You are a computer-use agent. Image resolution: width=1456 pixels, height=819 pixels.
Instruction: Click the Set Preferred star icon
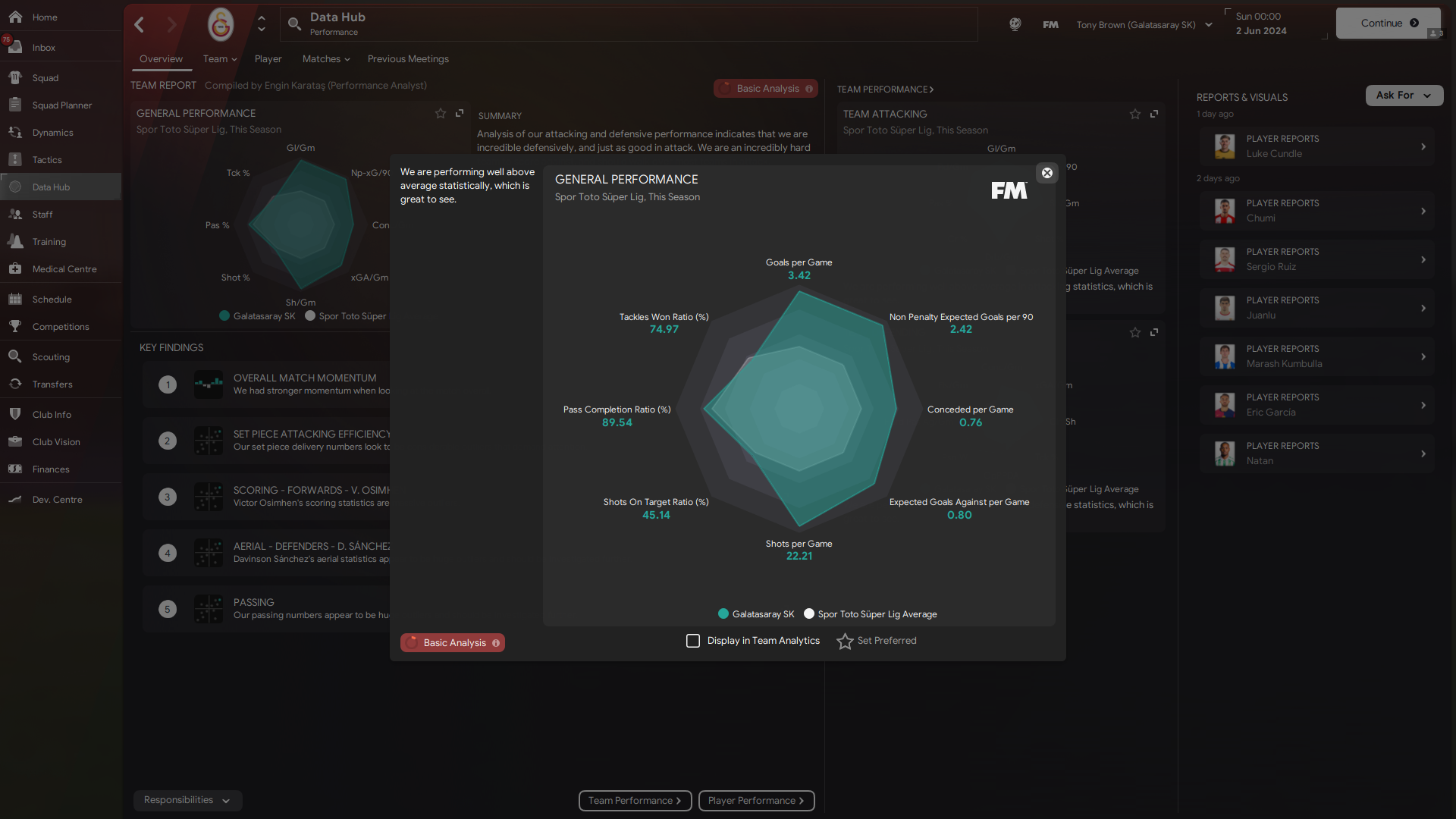tap(845, 642)
